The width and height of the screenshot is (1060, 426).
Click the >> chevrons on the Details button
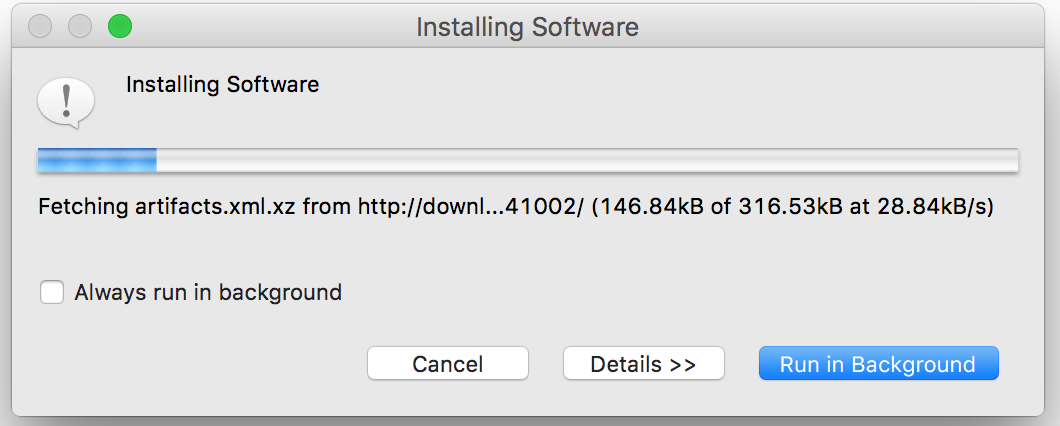(682, 364)
